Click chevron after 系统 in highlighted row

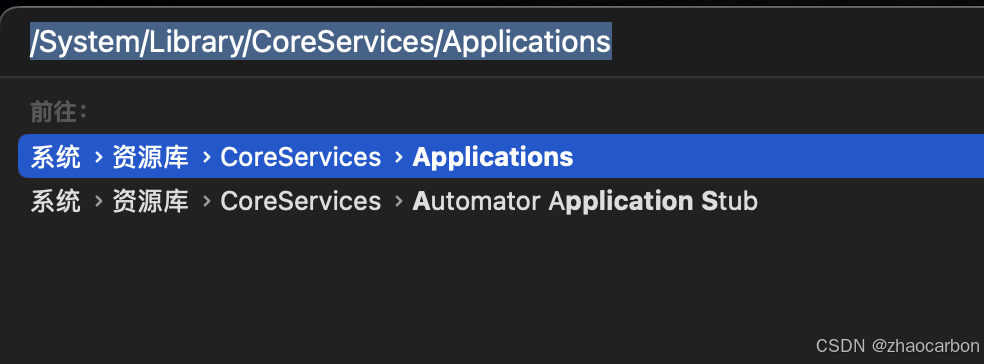[98, 157]
